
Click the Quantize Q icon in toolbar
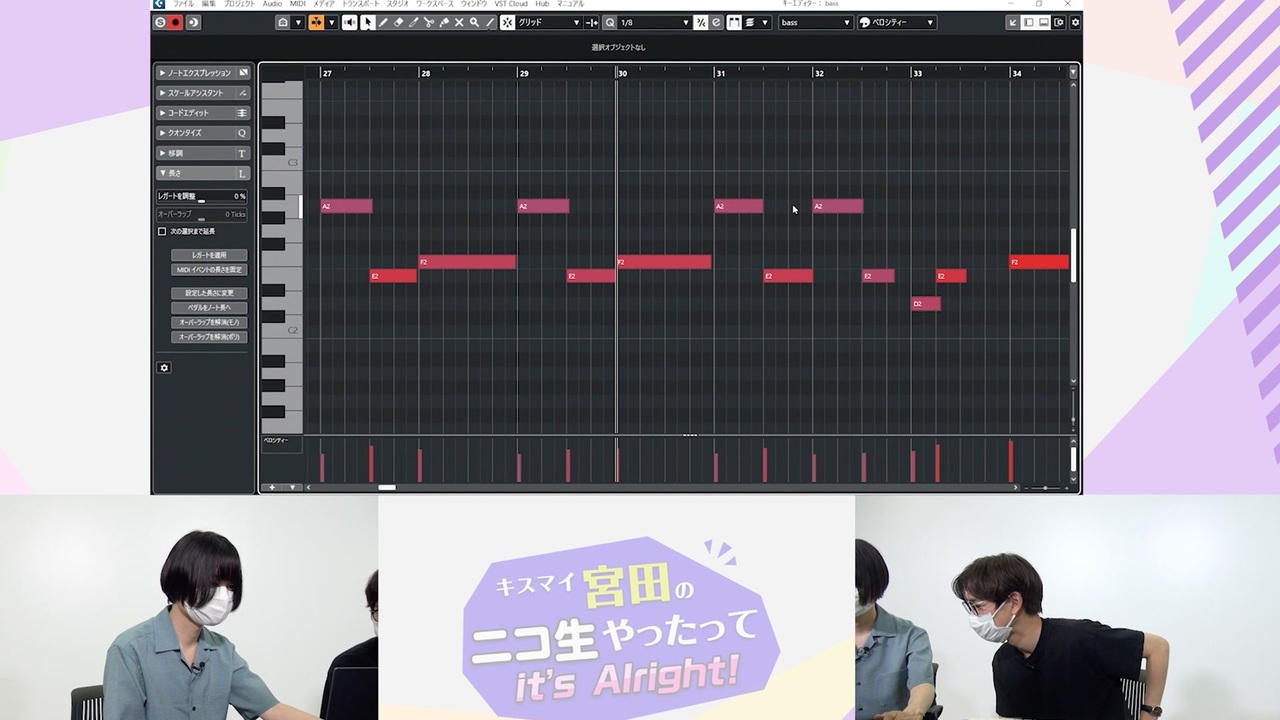coord(610,22)
